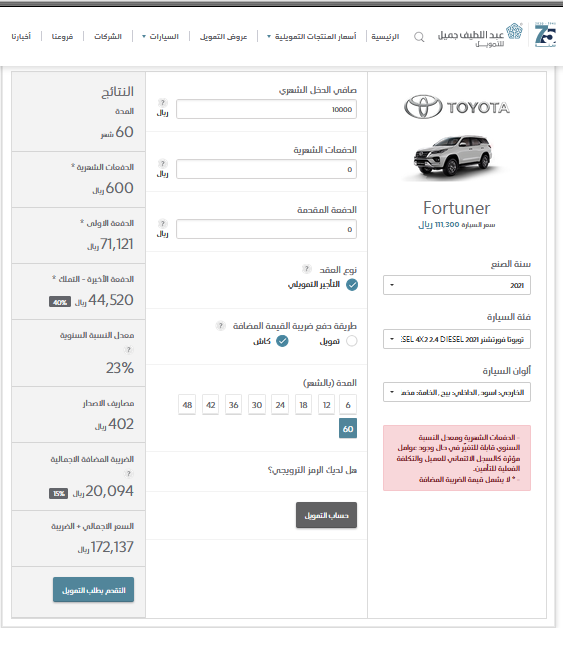Choose 36 months duration
This screenshot has height=645, width=563.
(234, 405)
